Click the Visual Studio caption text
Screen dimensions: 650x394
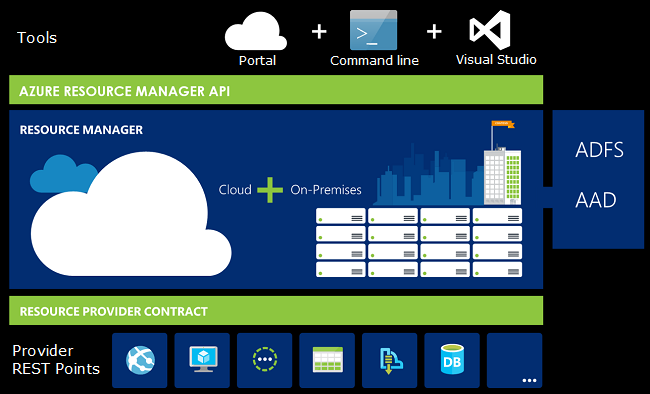[x=496, y=60]
